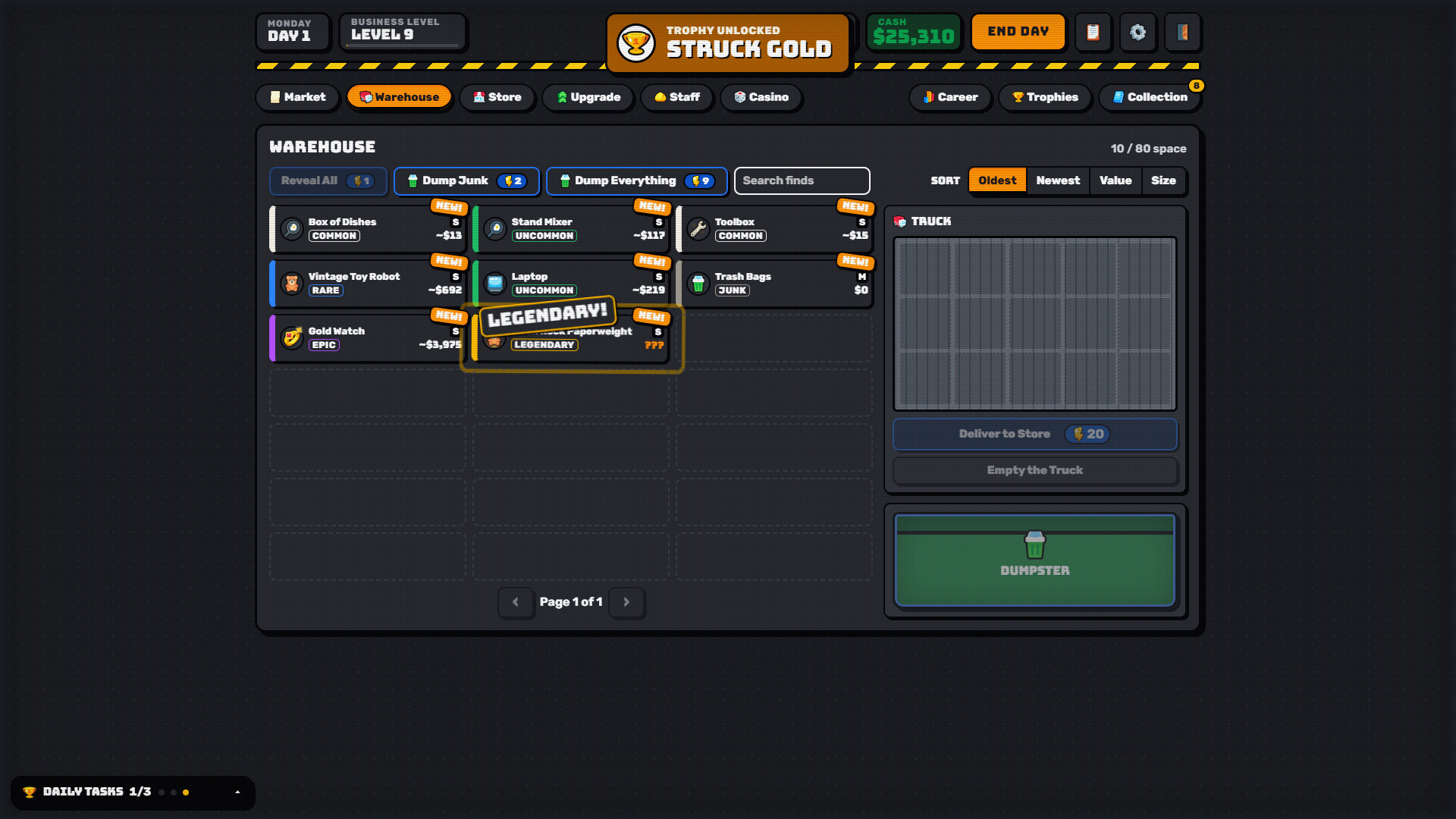
Task: Open the Career tab
Action: pos(950,97)
